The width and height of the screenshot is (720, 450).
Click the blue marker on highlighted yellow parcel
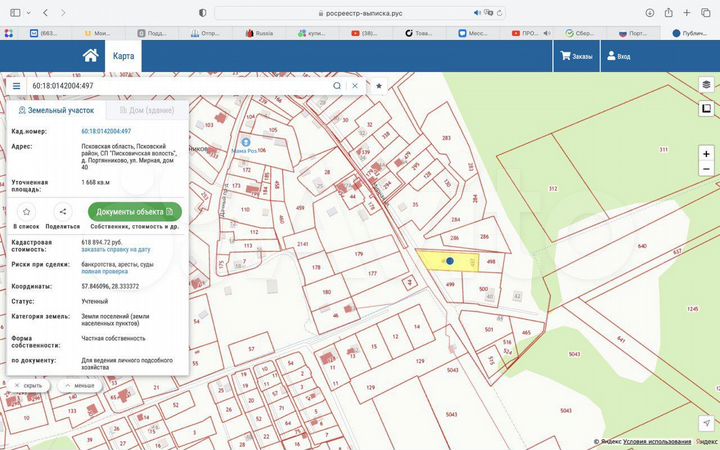(450, 261)
